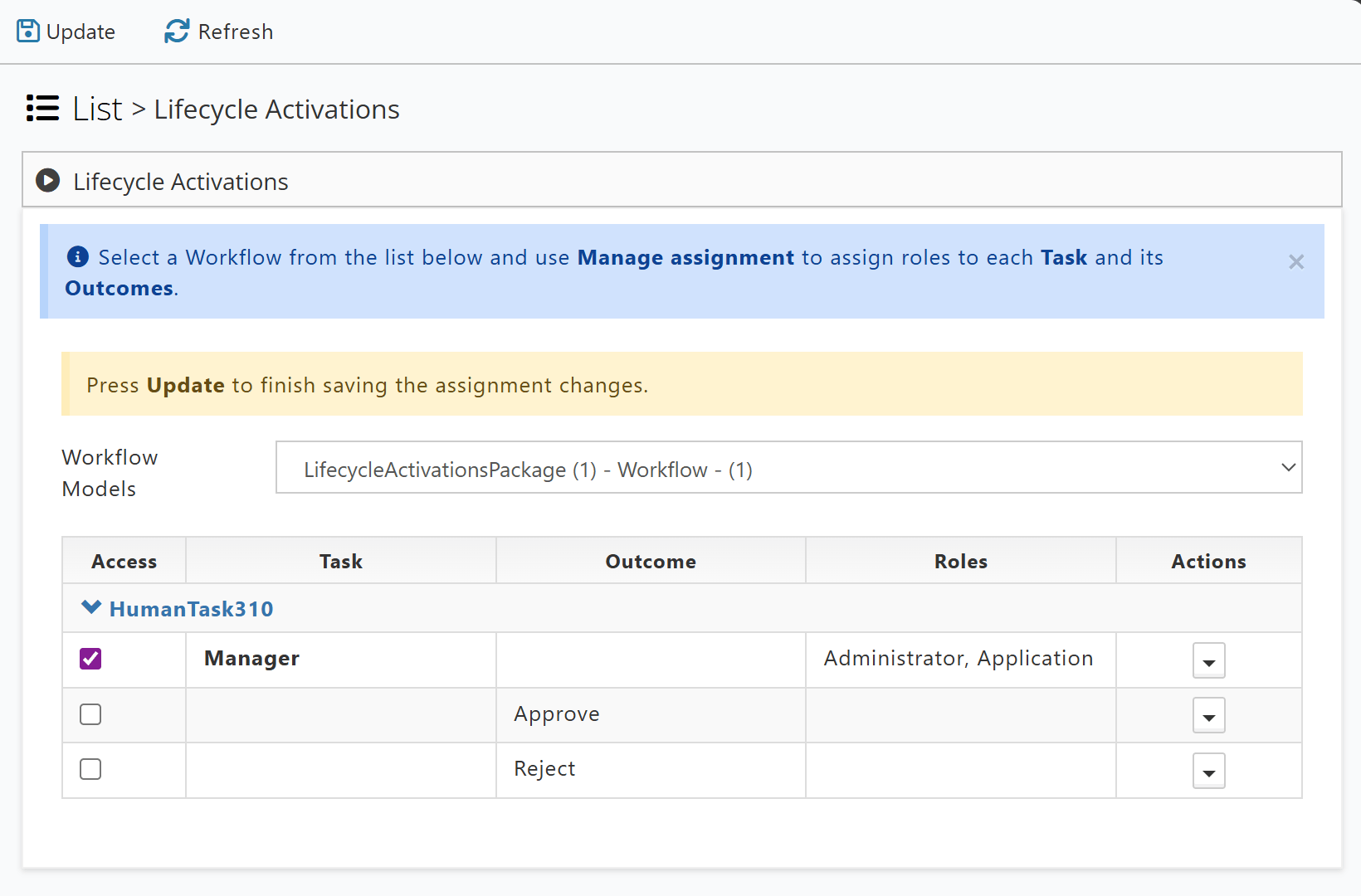Click the Administrator, Application roles cell
Viewport: 1361px width, 896px height.
click(x=961, y=660)
